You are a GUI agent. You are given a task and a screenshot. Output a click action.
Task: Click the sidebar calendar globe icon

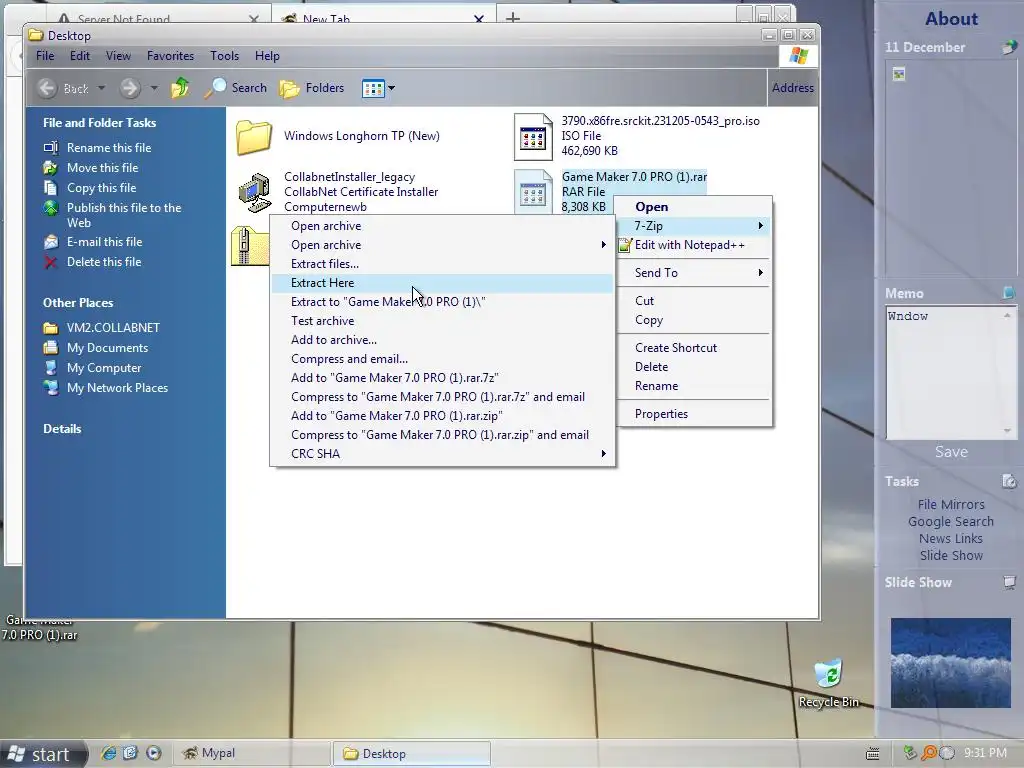[1009, 47]
